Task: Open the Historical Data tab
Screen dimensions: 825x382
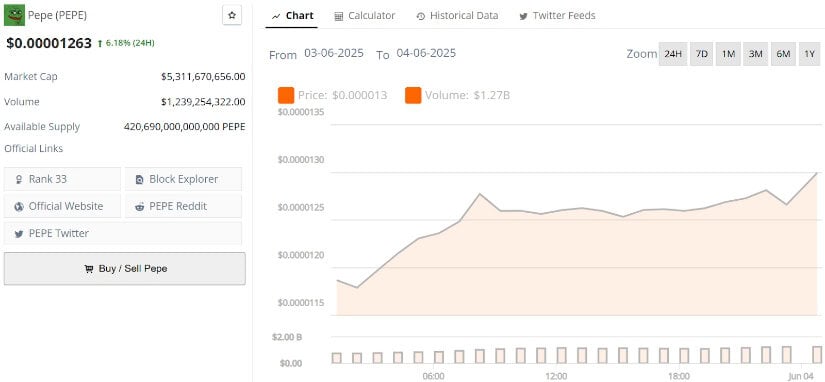Action: (457, 16)
